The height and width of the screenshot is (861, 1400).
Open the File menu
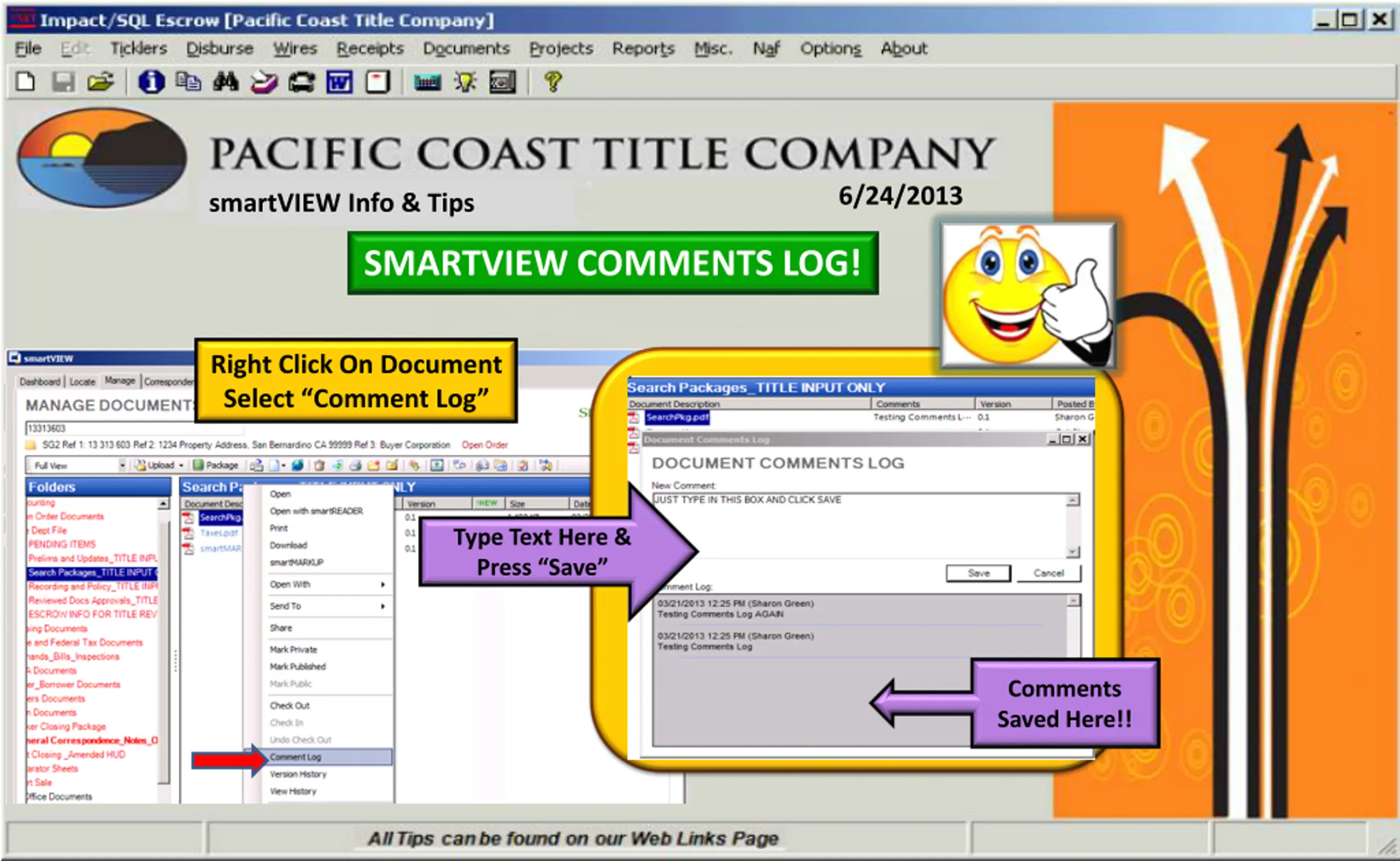coord(28,49)
